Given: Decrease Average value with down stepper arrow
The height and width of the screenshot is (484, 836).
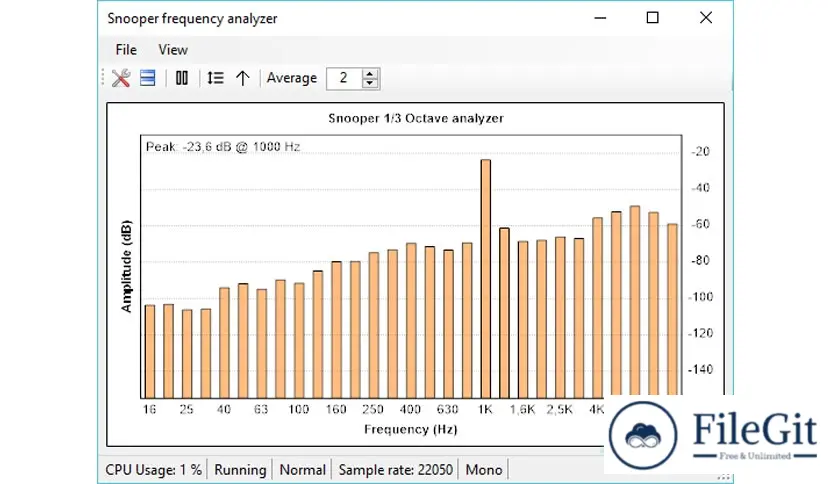Looking at the screenshot, I should coord(369,83).
